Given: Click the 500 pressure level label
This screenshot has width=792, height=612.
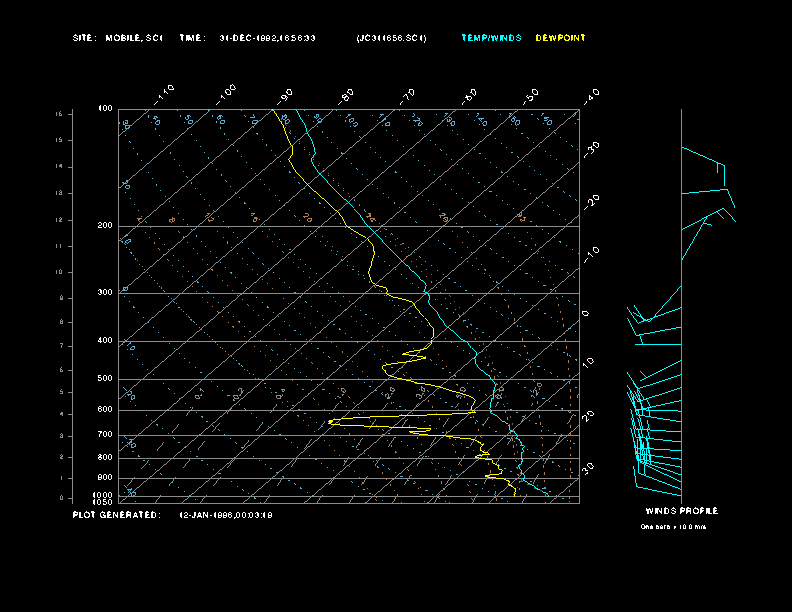Looking at the screenshot, I should [x=105, y=378].
